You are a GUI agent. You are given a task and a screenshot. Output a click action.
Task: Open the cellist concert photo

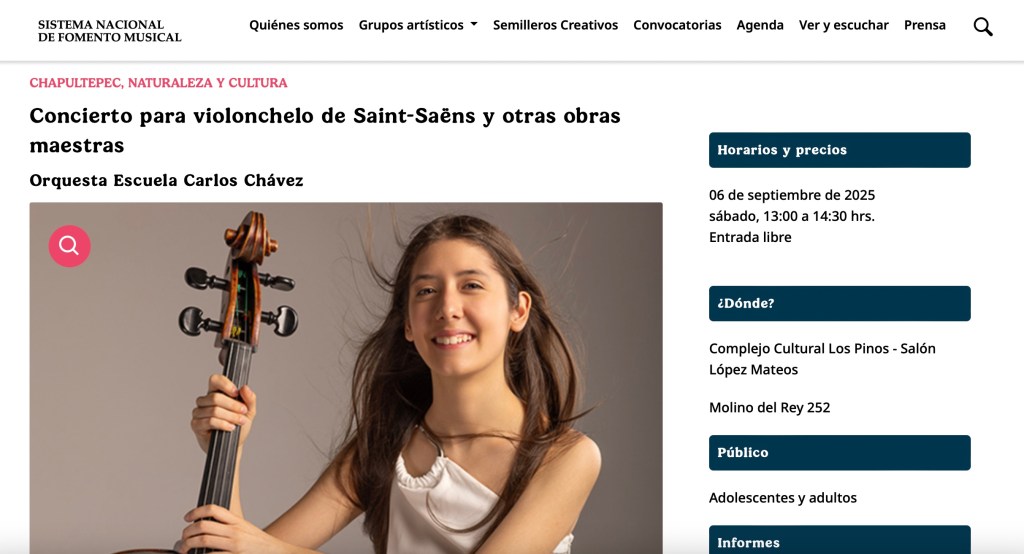346,378
